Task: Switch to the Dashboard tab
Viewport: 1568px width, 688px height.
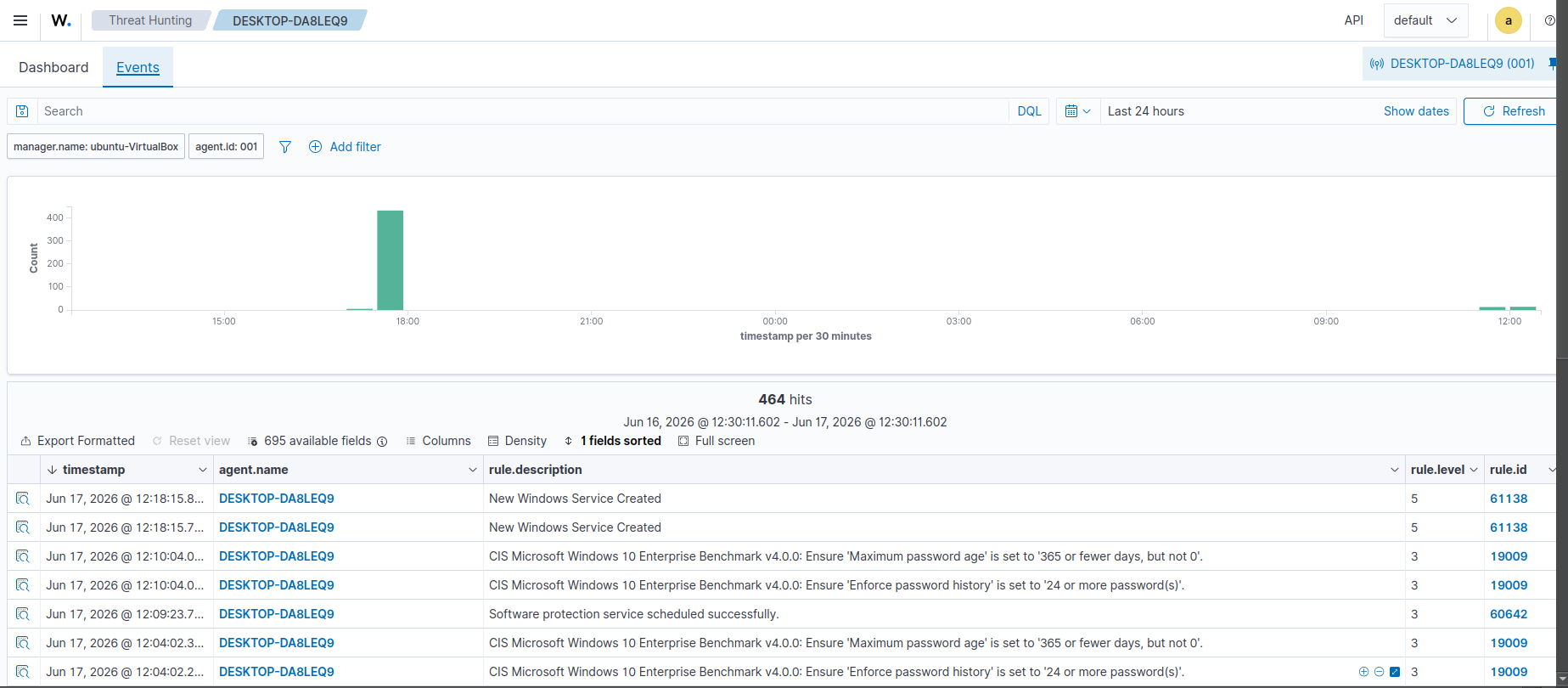Action: 53,67
